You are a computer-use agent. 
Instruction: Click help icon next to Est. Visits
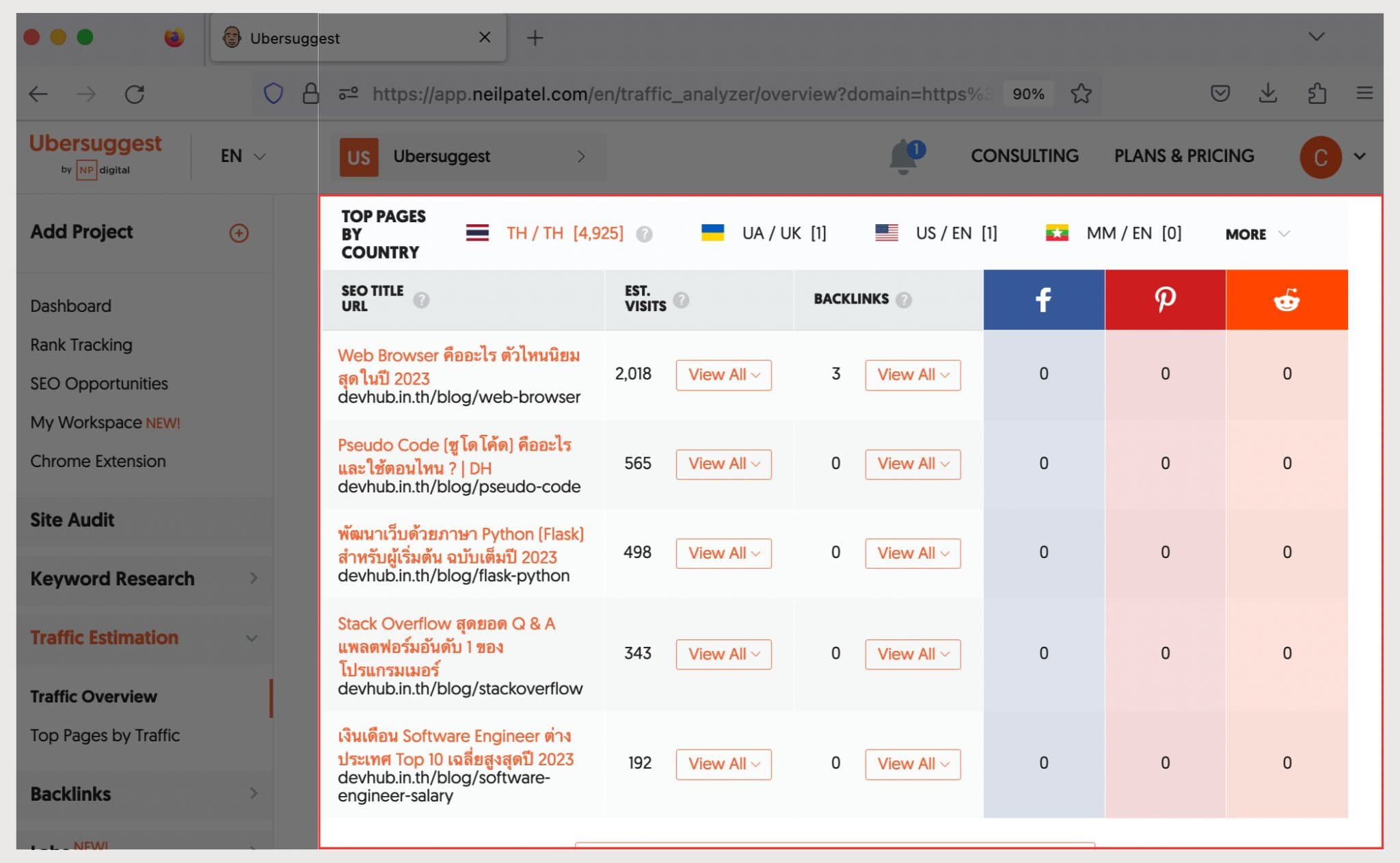(681, 300)
